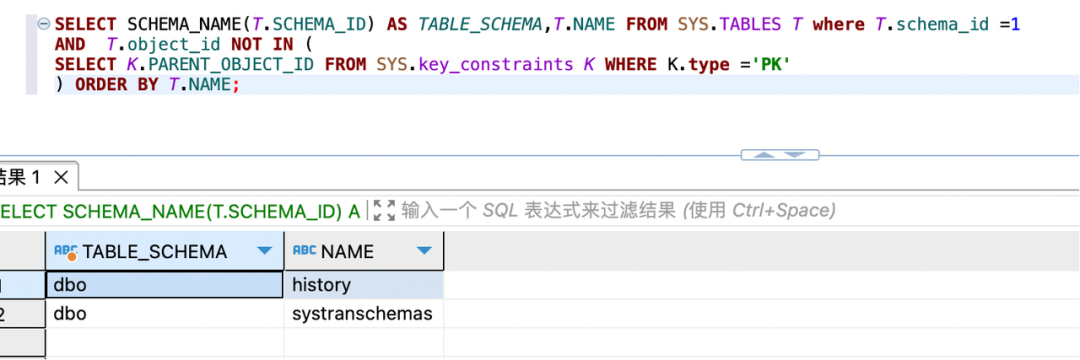Viewport: 1080px width, 360px height.
Task: Click the expand filter panel icon
Action: point(384,211)
